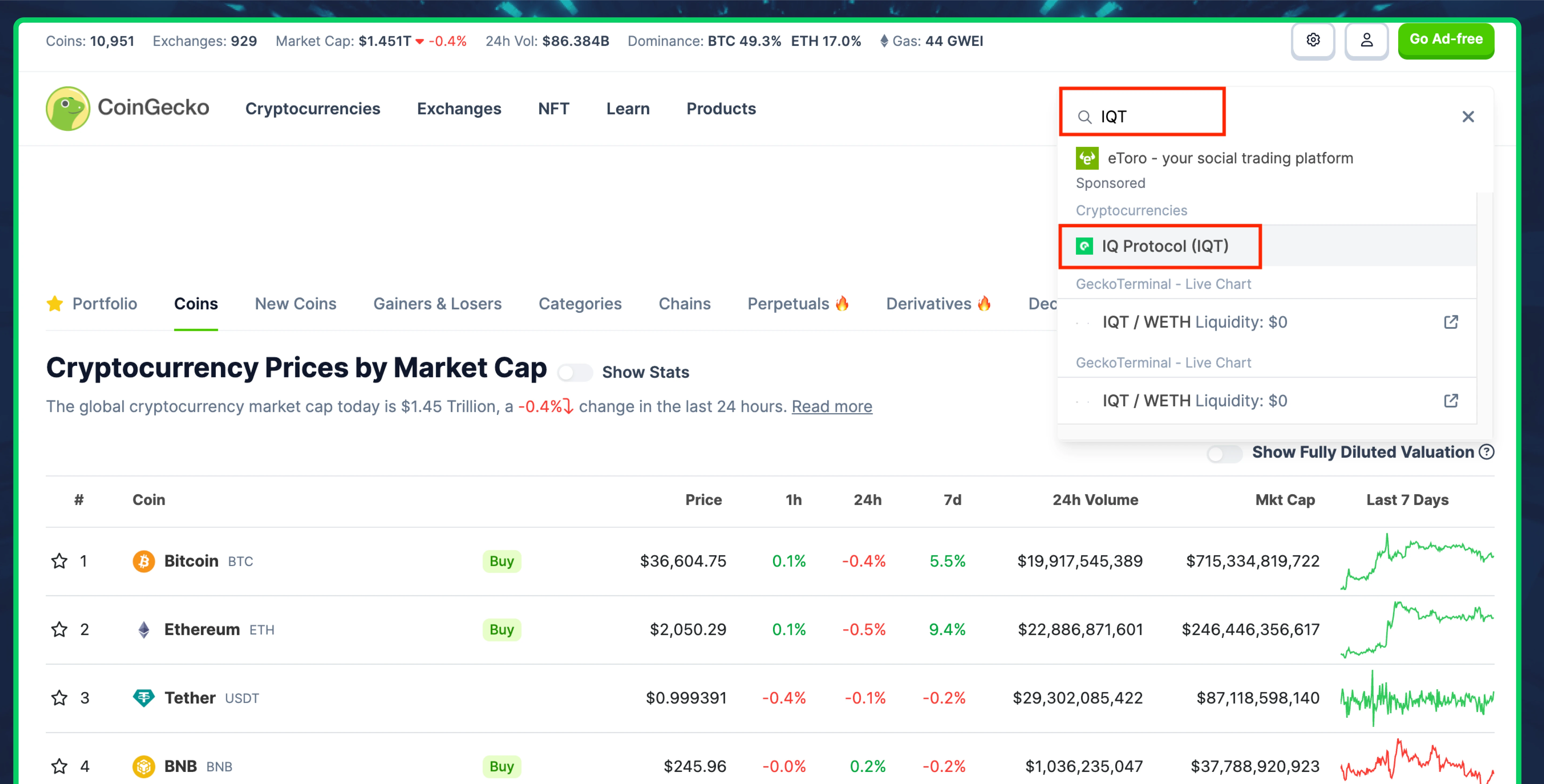Click the Fully Diluted Valuation help icon
The width and height of the screenshot is (1544, 784).
1486,452
